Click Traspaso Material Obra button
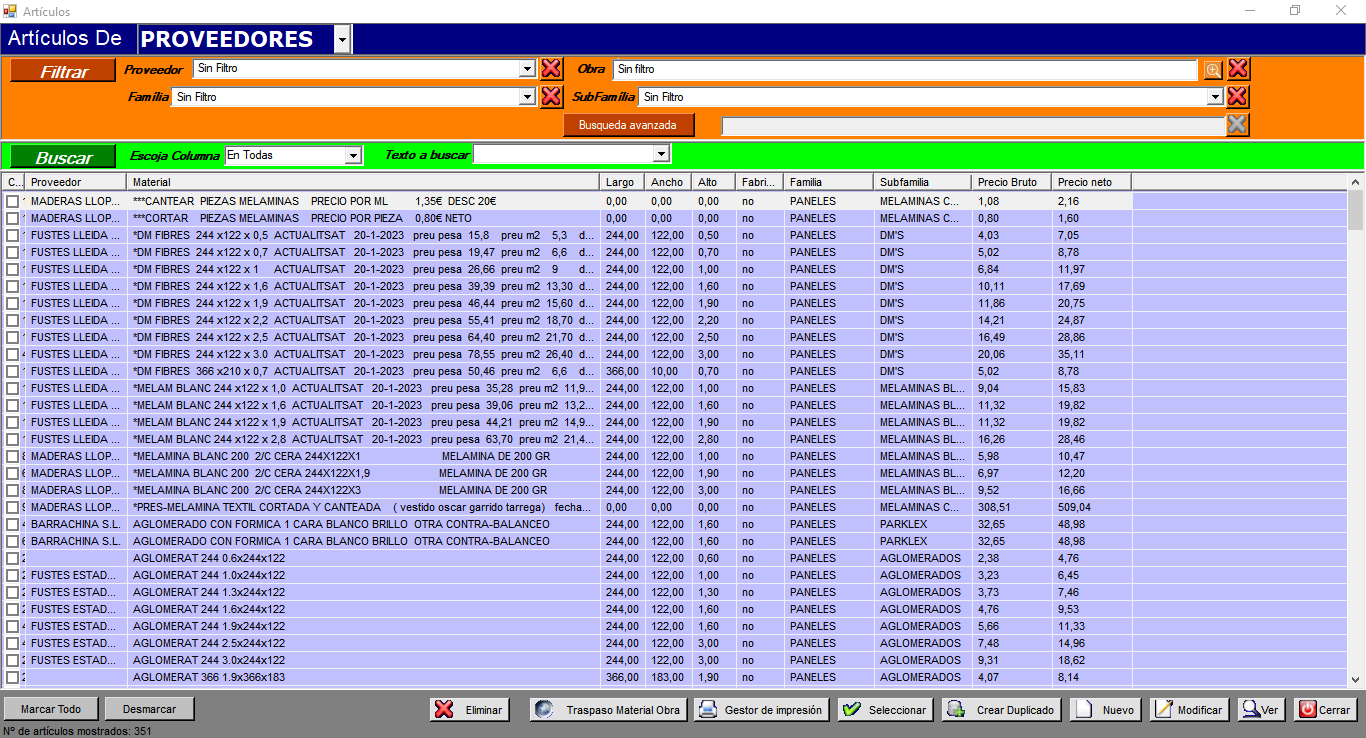Viewport: 1366px width, 738px height. [x=608, y=710]
